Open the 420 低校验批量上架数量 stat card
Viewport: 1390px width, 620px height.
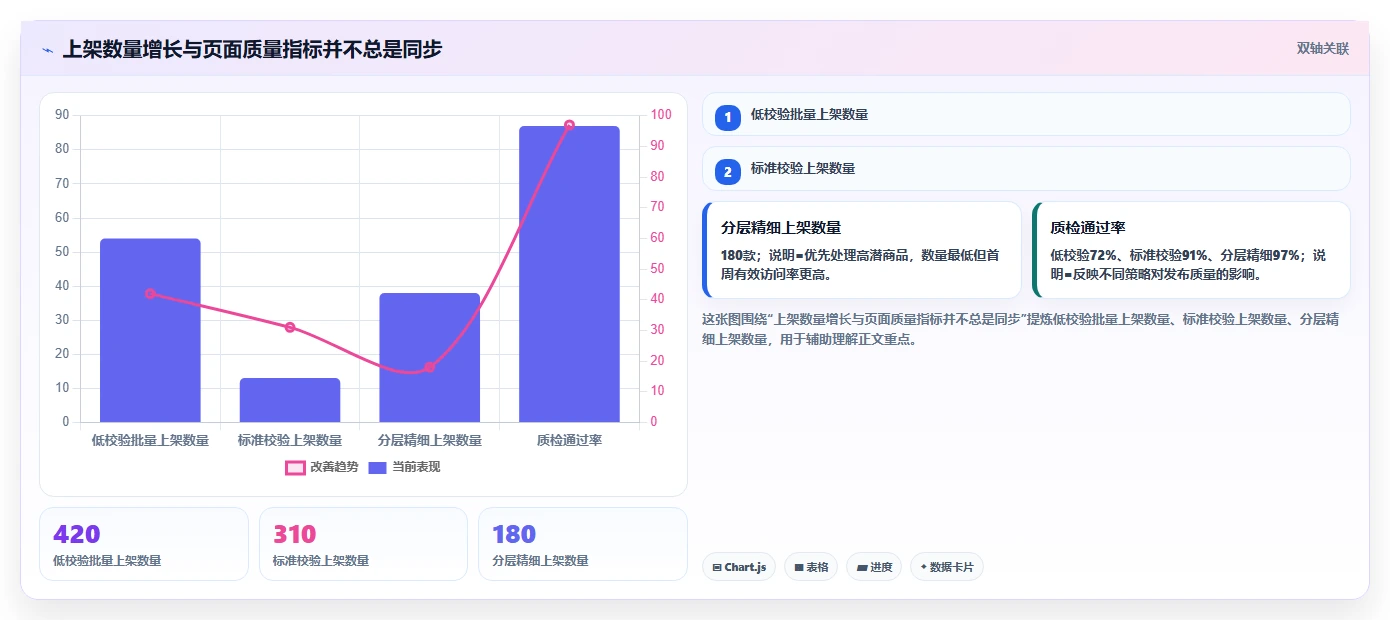[x=144, y=544]
